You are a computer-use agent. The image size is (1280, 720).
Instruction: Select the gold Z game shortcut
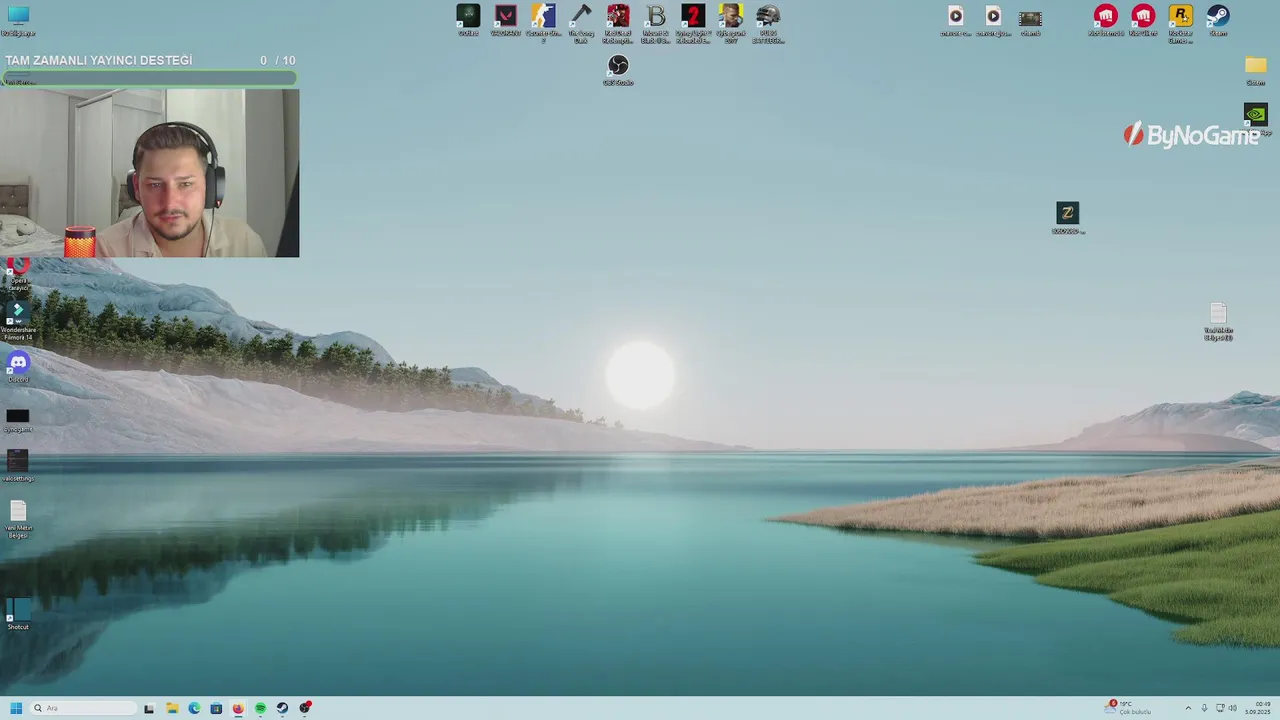[x=1068, y=214]
